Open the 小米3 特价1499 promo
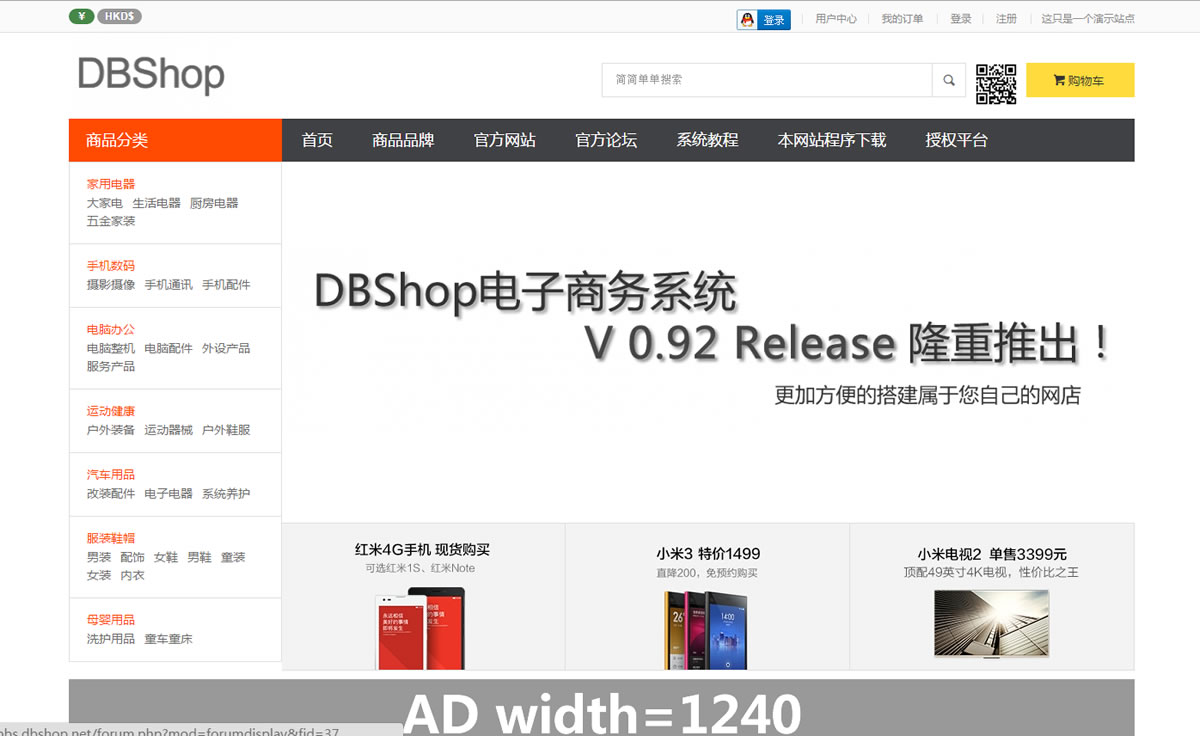The width and height of the screenshot is (1200, 736). (708, 596)
